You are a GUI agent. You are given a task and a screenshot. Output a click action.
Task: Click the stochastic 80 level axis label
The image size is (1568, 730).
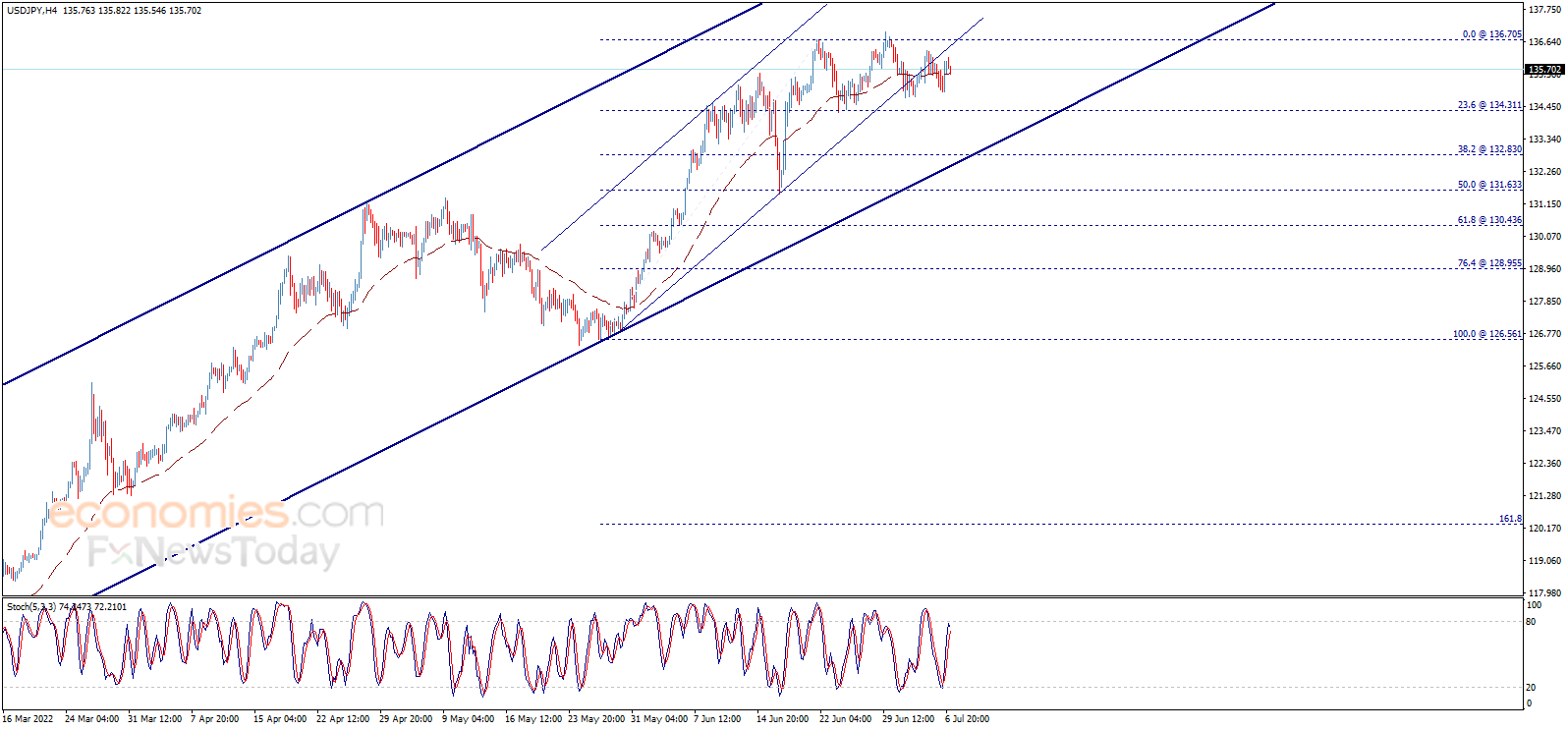(1531, 622)
